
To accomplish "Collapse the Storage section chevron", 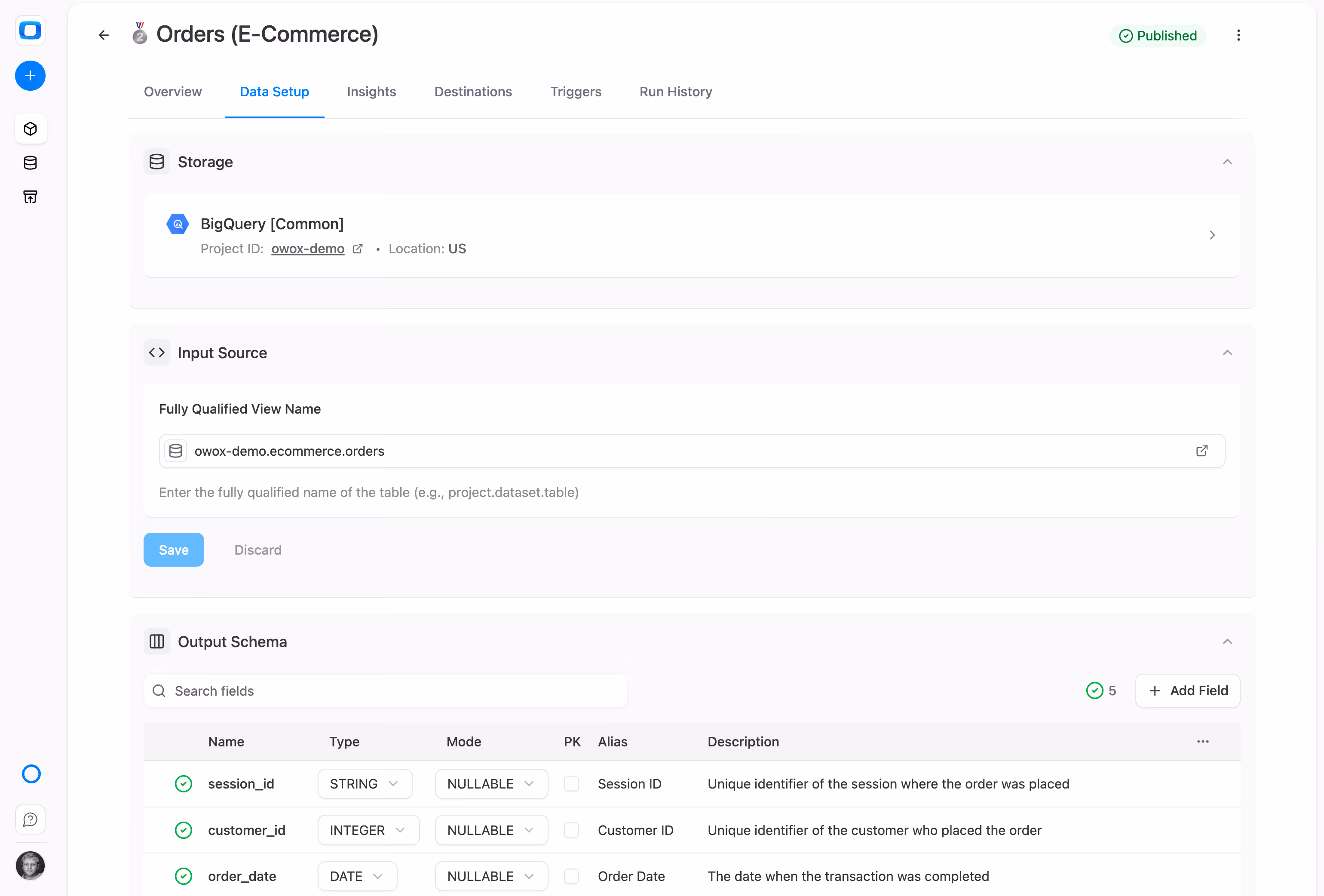I will pyautogui.click(x=1227, y=162).
